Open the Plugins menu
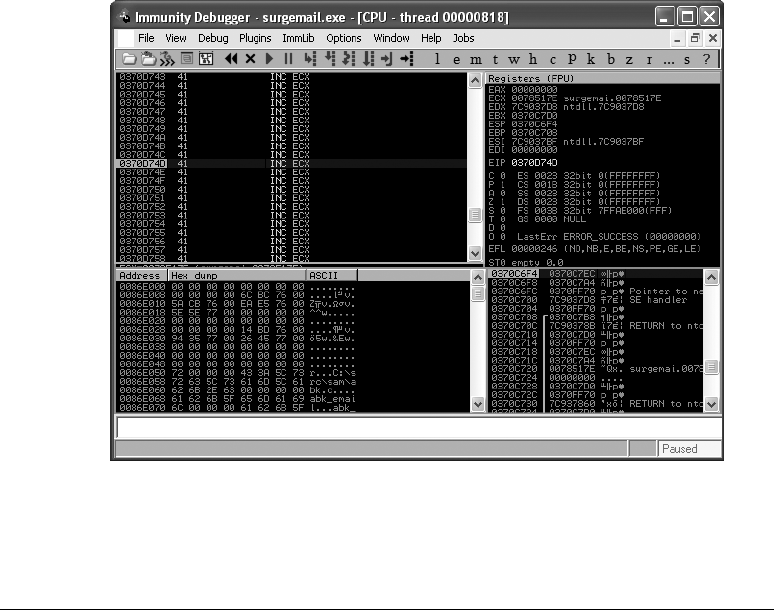Screen dimensions: 774x610 (x=255, y=38)
